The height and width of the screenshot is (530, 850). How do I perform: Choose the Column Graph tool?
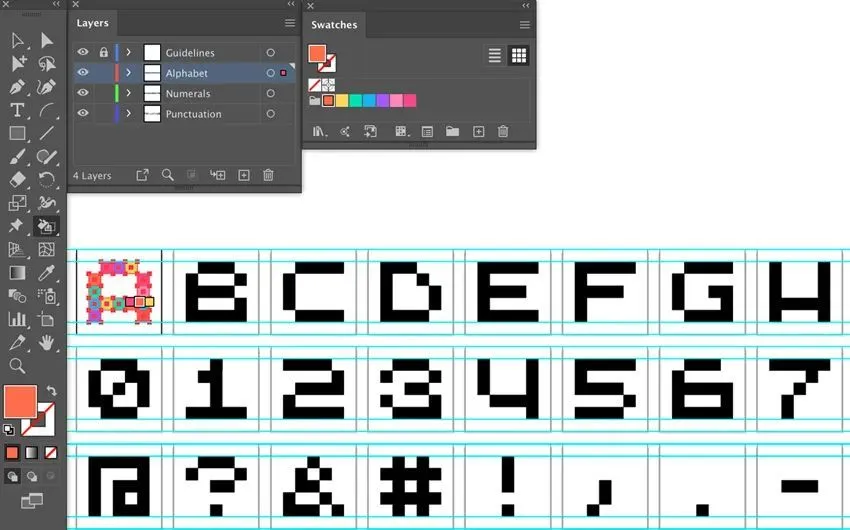tap(17, 319)
